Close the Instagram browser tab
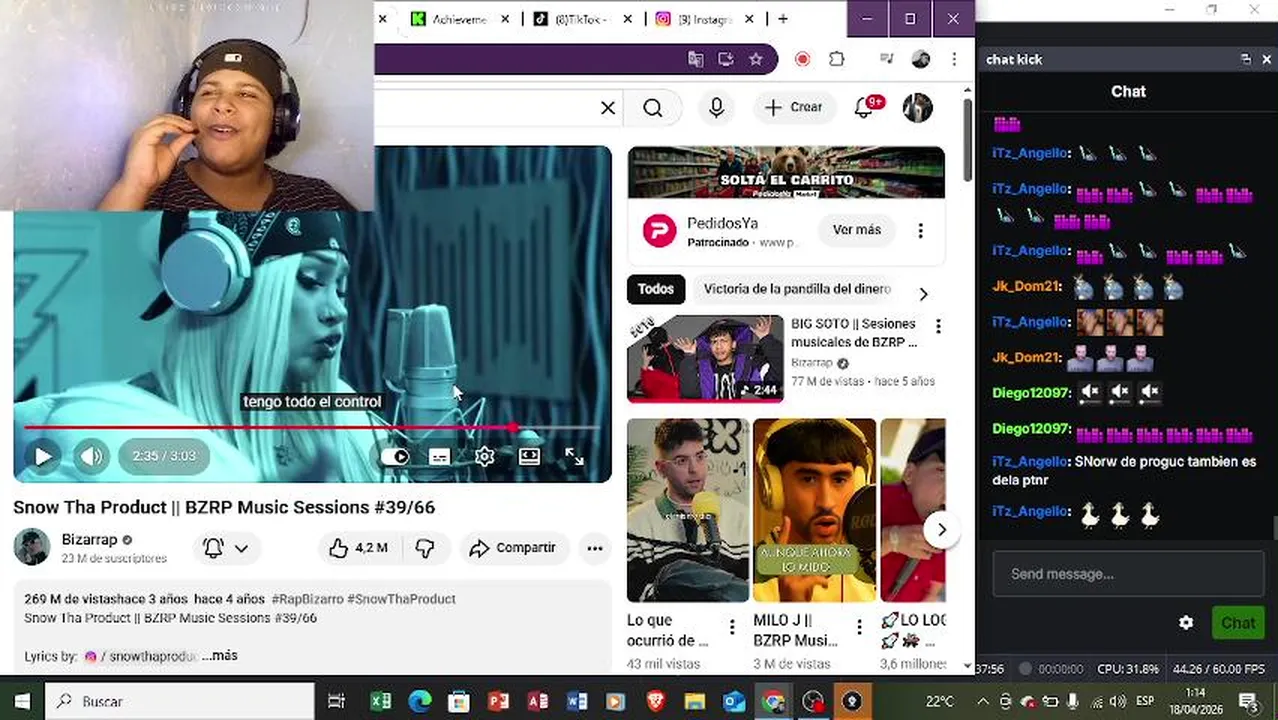The height and width of the screenshot is (720, 1278). [x=750, y=19]
